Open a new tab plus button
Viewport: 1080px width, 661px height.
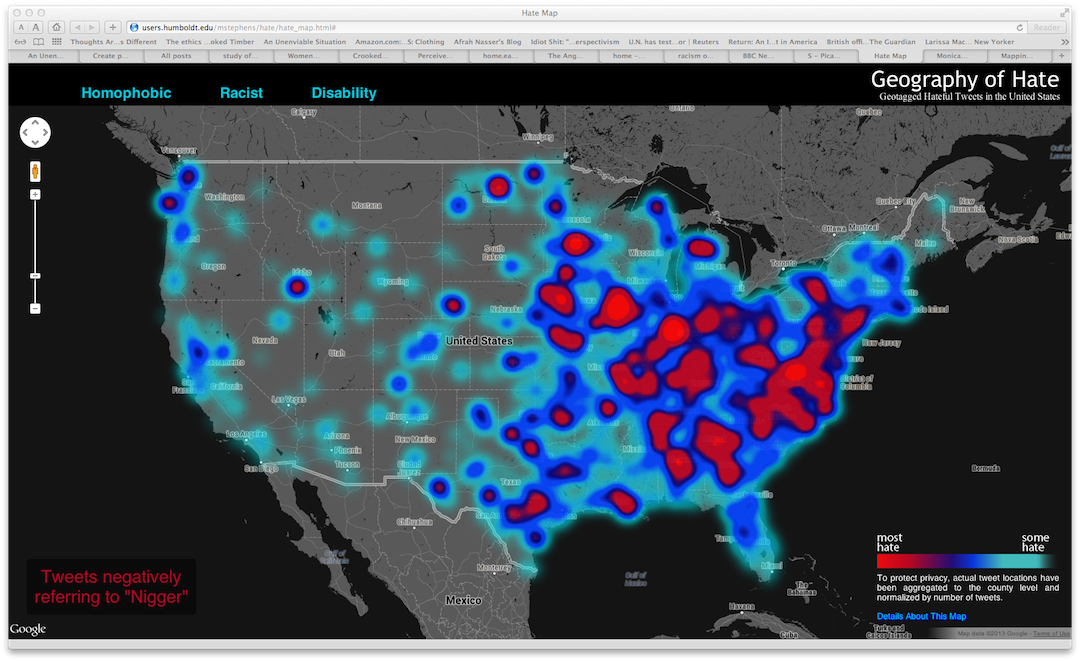pyautogui.click(x=1061, y=56)
